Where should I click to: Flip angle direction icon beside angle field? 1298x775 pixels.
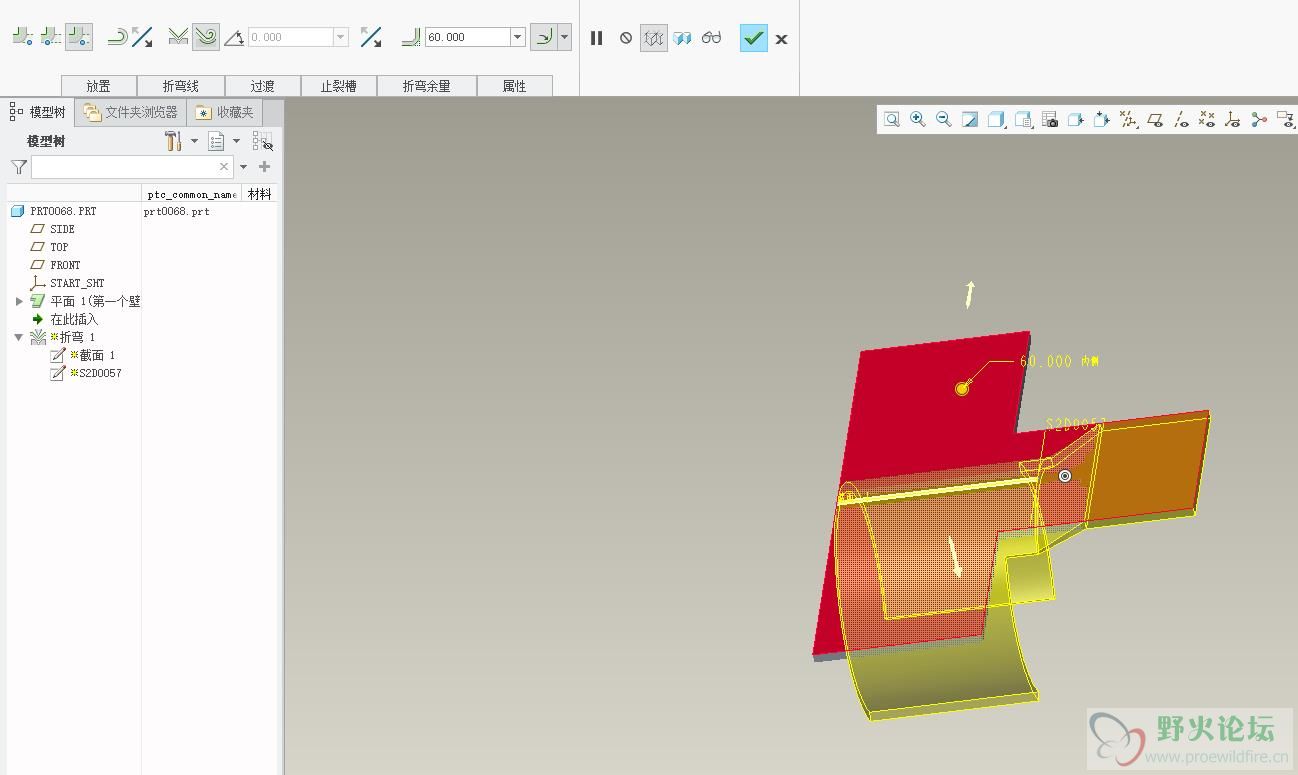[371, 37]
